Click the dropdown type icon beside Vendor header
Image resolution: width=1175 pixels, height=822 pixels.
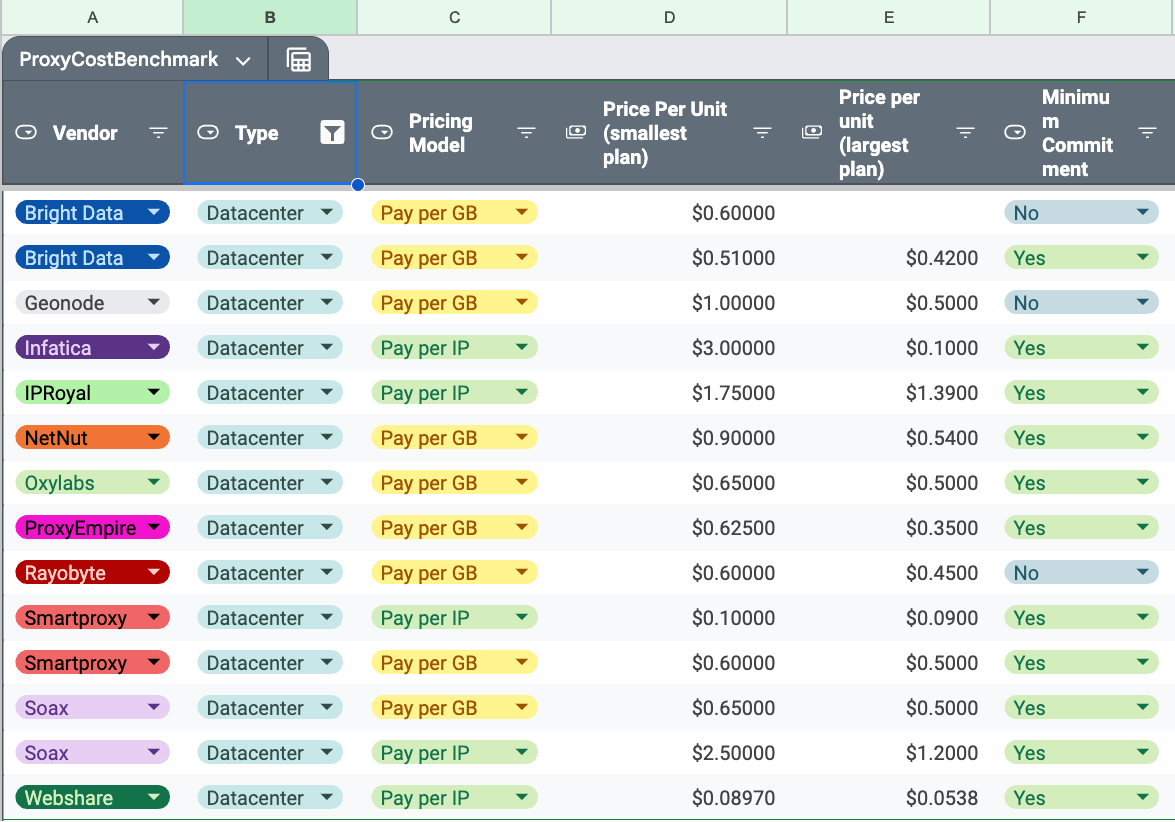coord(26,133)
